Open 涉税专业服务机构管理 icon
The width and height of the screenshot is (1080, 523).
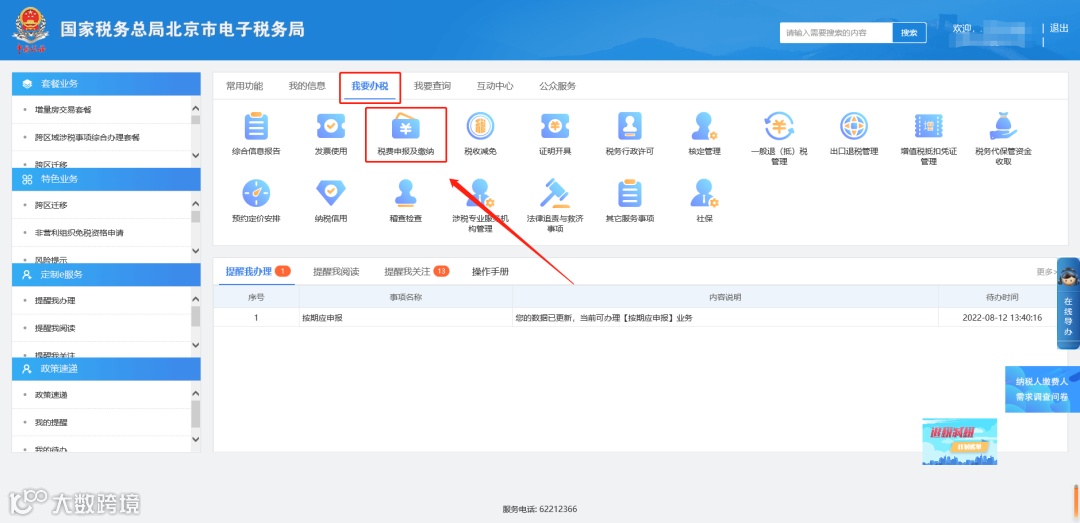tap(480, 193)
